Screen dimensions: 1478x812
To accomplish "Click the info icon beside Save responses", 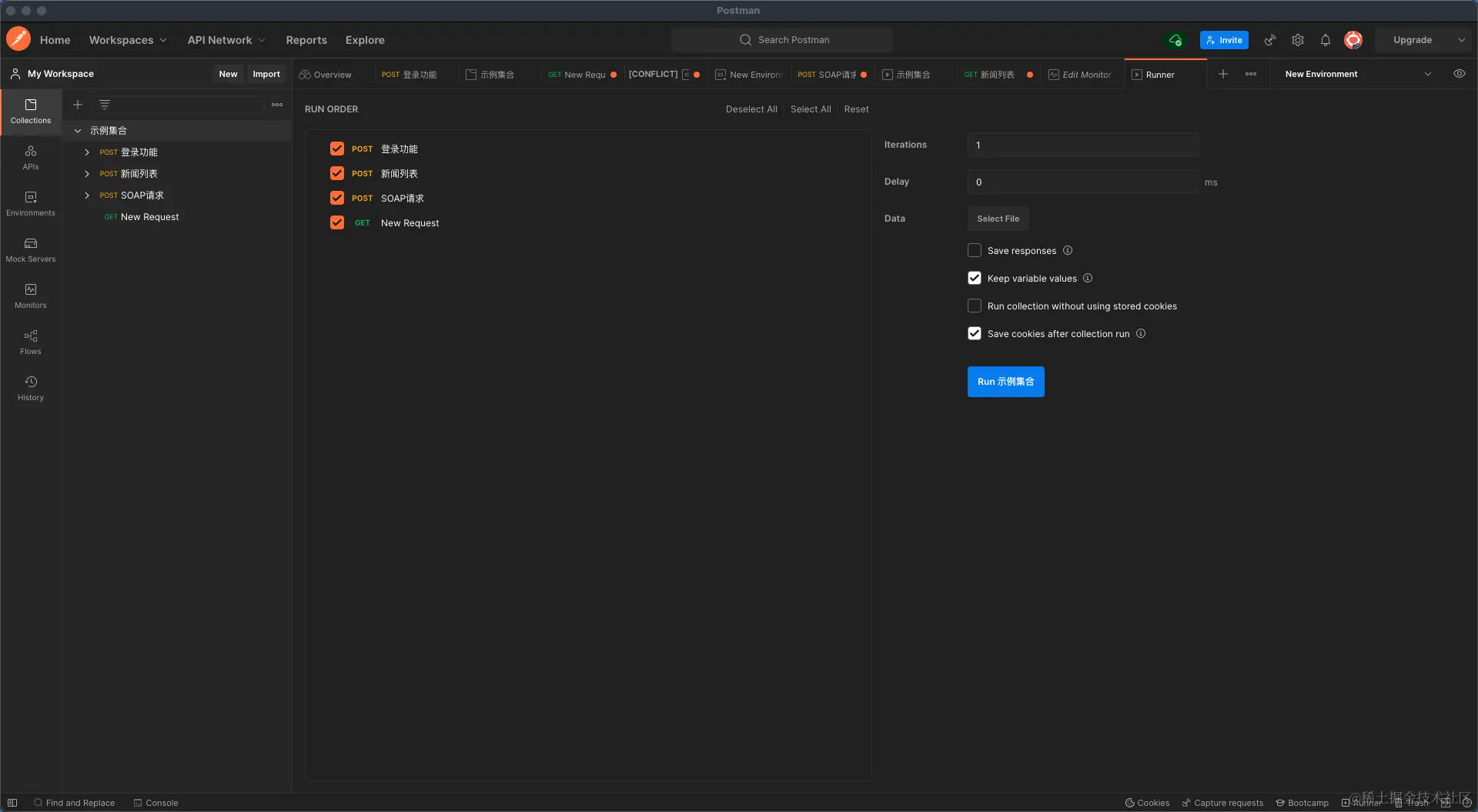I will (1068, 250).
